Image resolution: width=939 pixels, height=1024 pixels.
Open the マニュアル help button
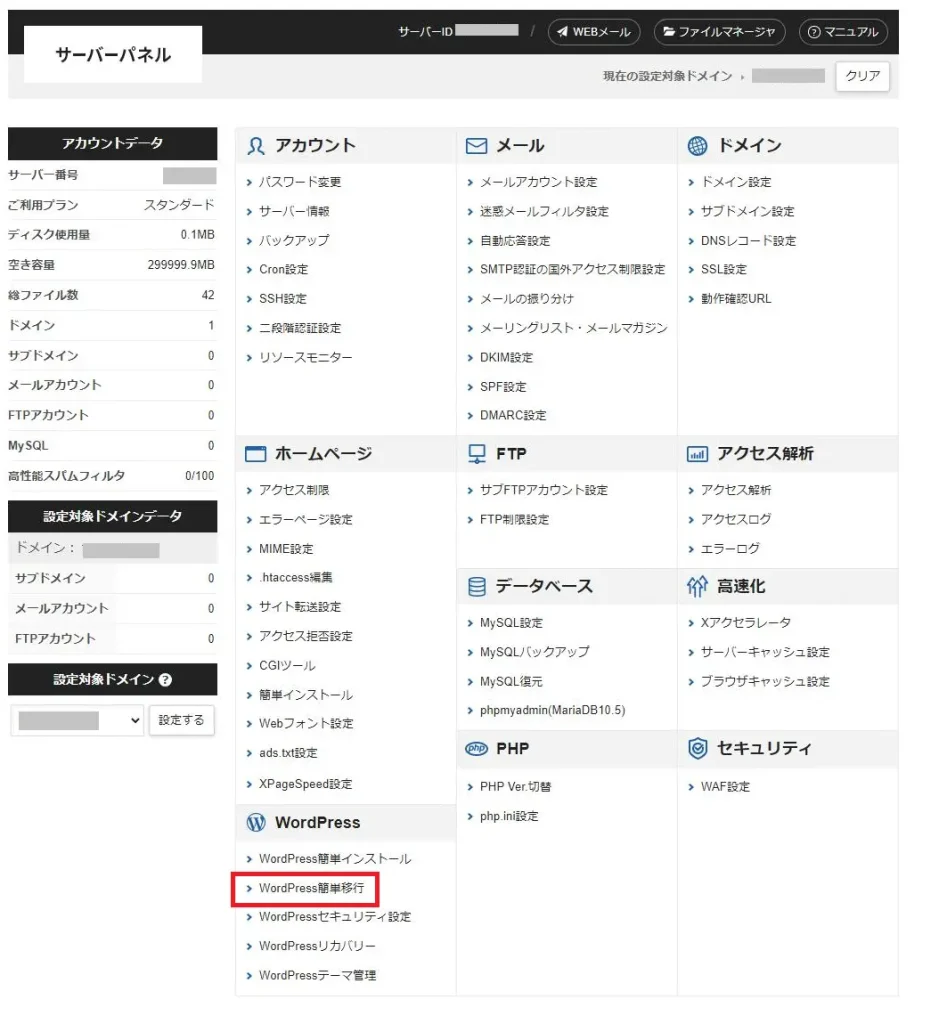click(842, 32)
